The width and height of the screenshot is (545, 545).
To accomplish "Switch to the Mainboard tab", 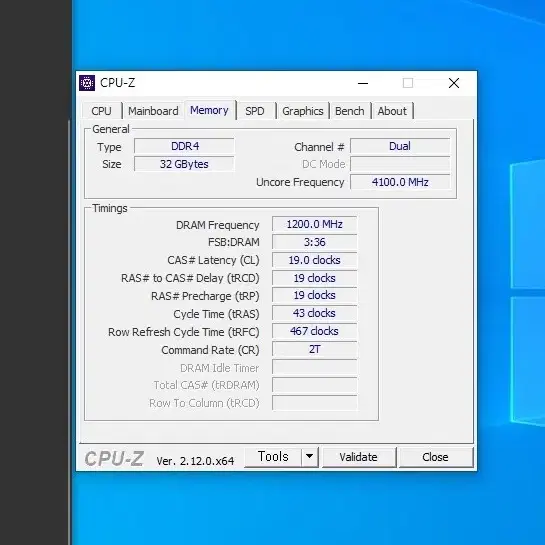I will click(x=153, y=111).
